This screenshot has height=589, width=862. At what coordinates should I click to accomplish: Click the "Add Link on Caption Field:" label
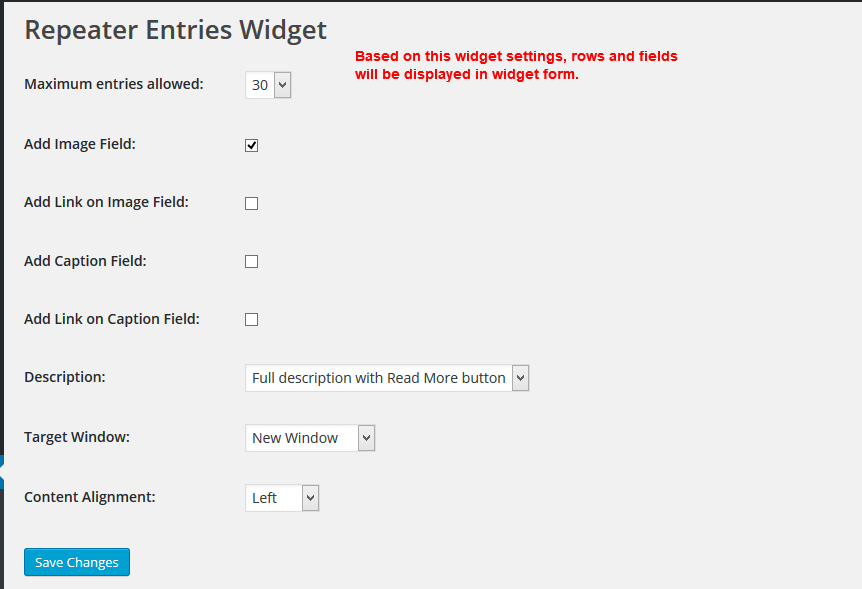pos(112,319)
